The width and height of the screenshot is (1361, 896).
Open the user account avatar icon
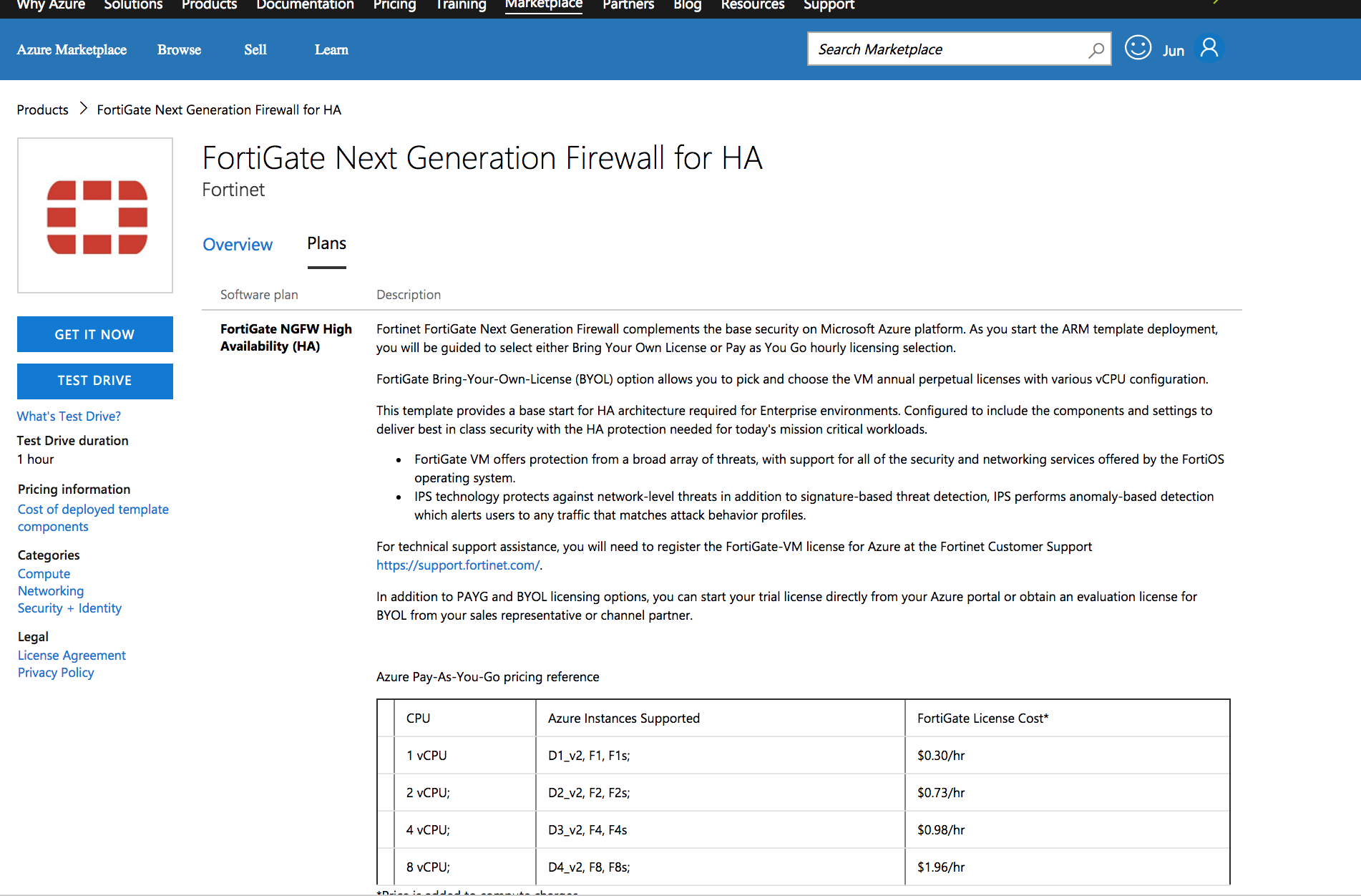(1209, 48)
